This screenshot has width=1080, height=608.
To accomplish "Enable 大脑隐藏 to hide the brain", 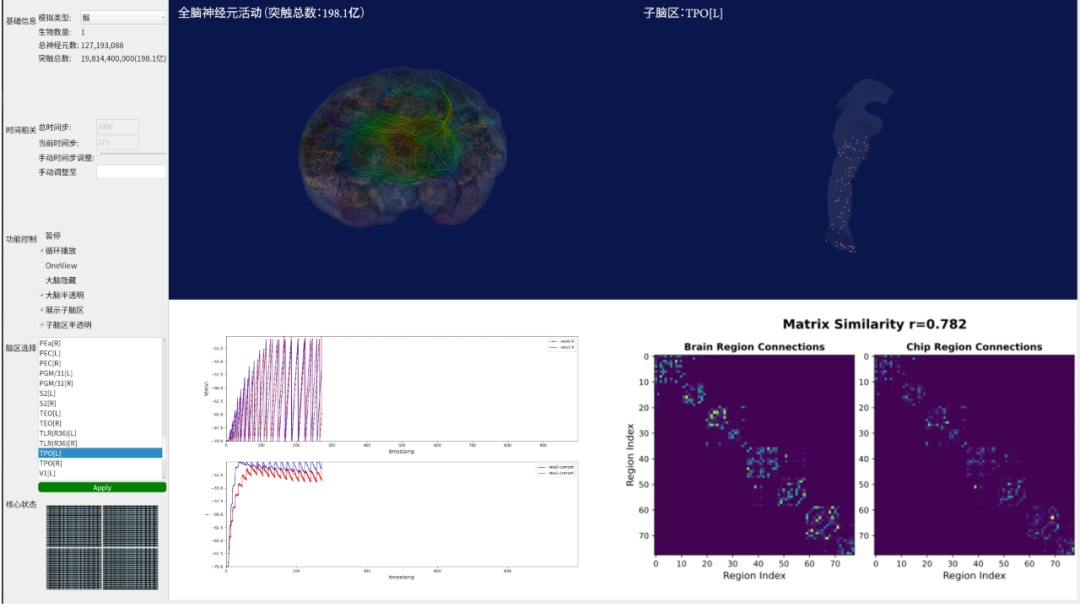I will [42, 281].
